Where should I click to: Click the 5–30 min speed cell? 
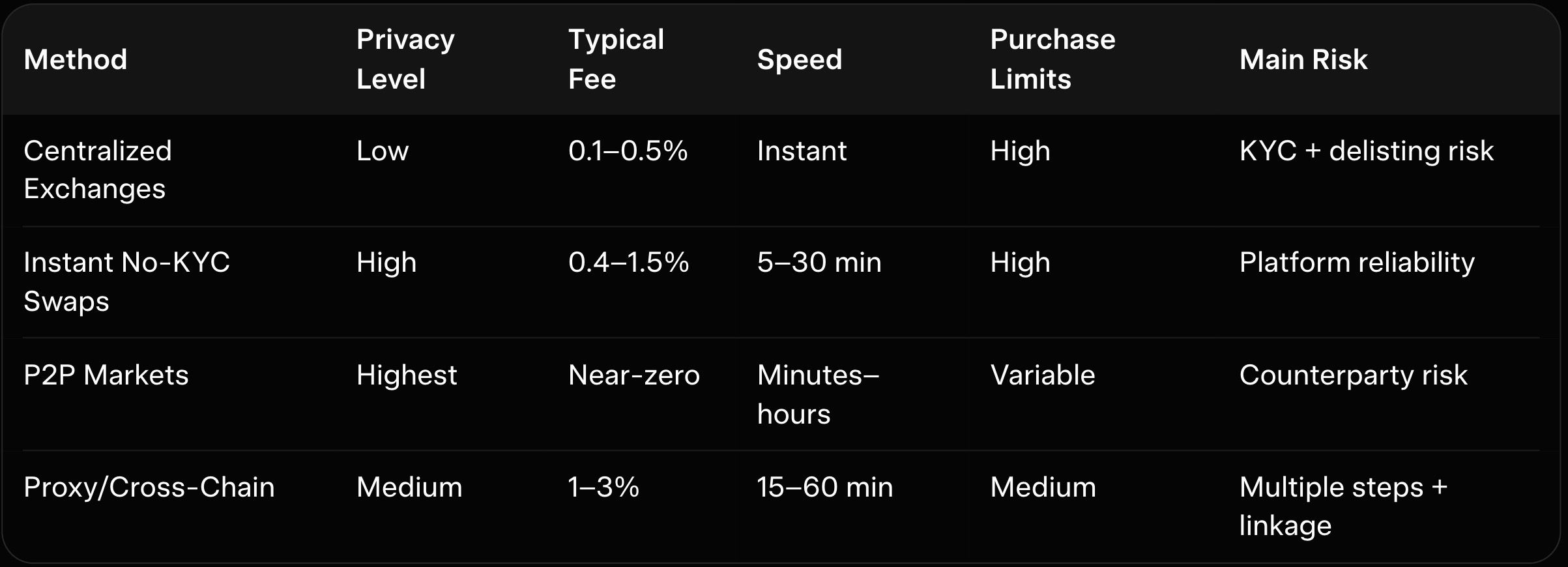(819, 263)
